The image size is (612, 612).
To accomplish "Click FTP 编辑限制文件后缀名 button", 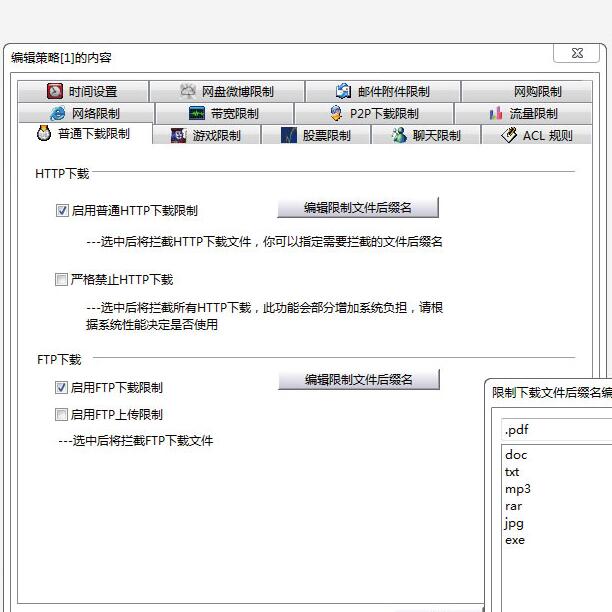I will (359, 379).
